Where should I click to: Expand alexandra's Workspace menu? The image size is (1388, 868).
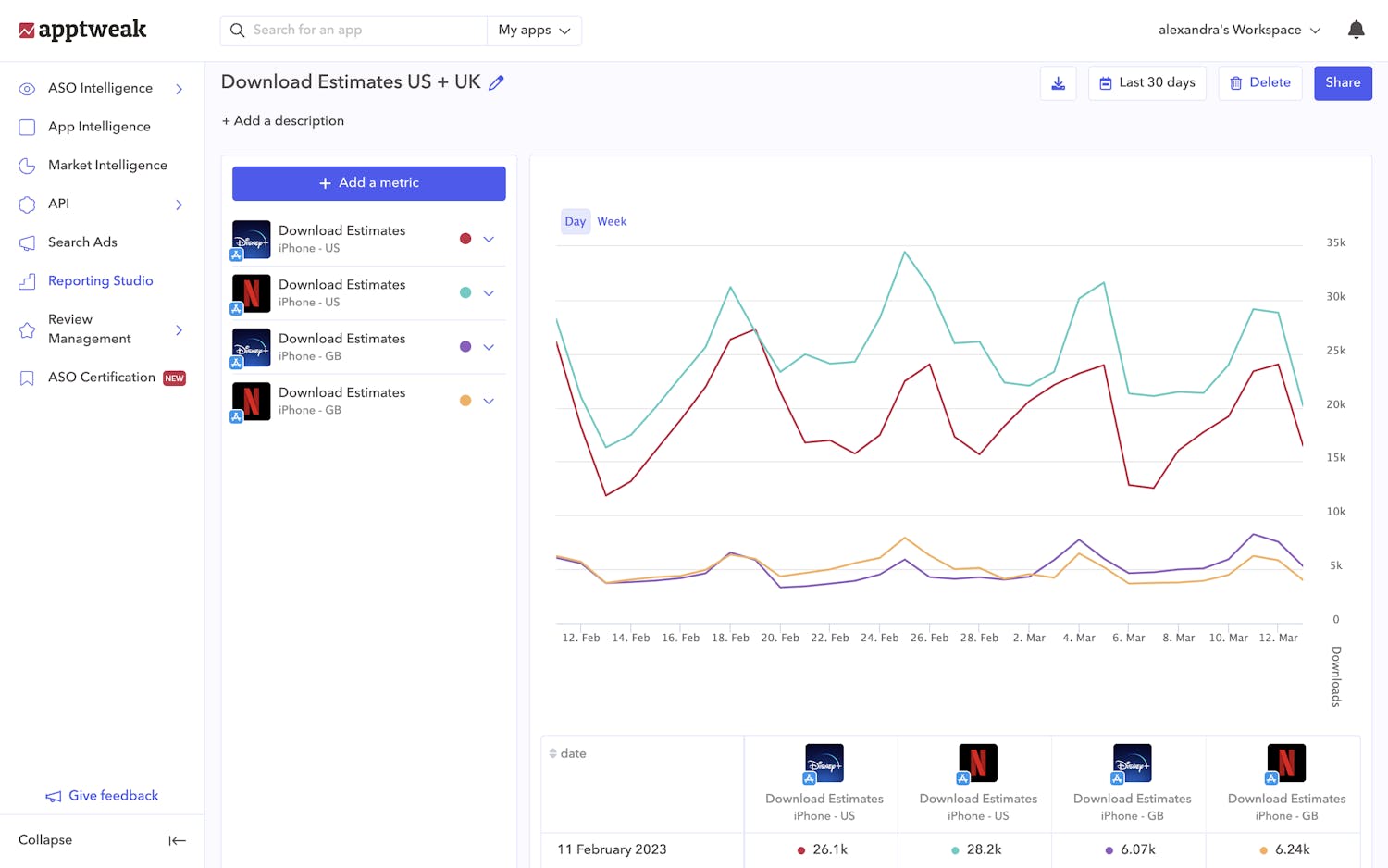click(x=1239, y=29)
